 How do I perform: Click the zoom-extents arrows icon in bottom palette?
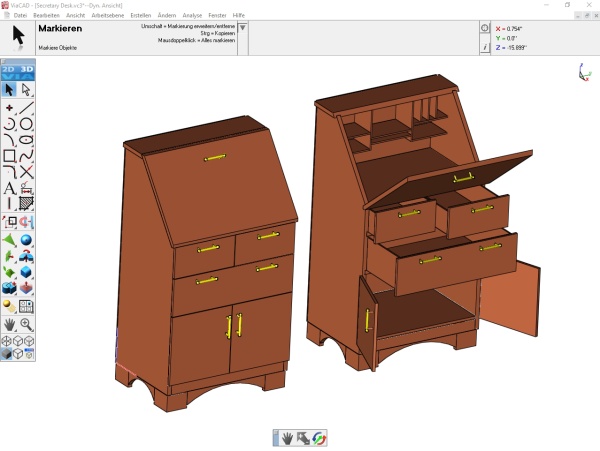pos(303,438)
